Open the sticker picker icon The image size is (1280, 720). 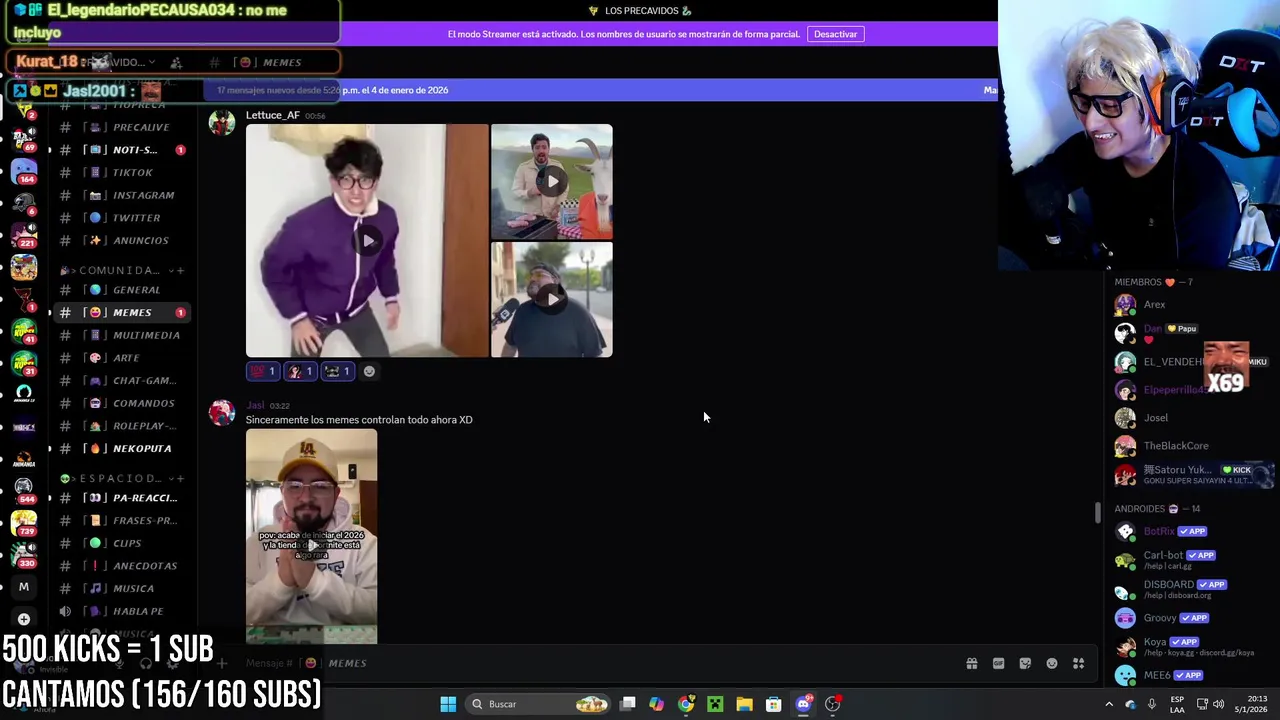click(x=1025, y=663)
